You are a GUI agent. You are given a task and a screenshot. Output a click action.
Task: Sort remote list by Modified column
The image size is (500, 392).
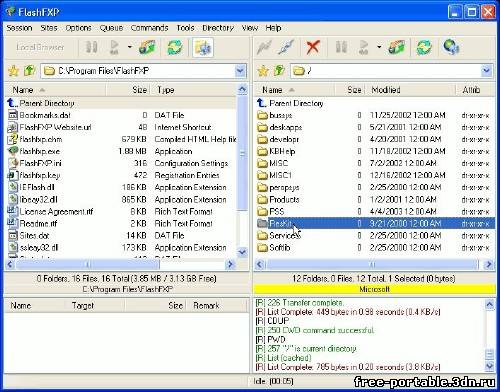[x=409, y=90]
